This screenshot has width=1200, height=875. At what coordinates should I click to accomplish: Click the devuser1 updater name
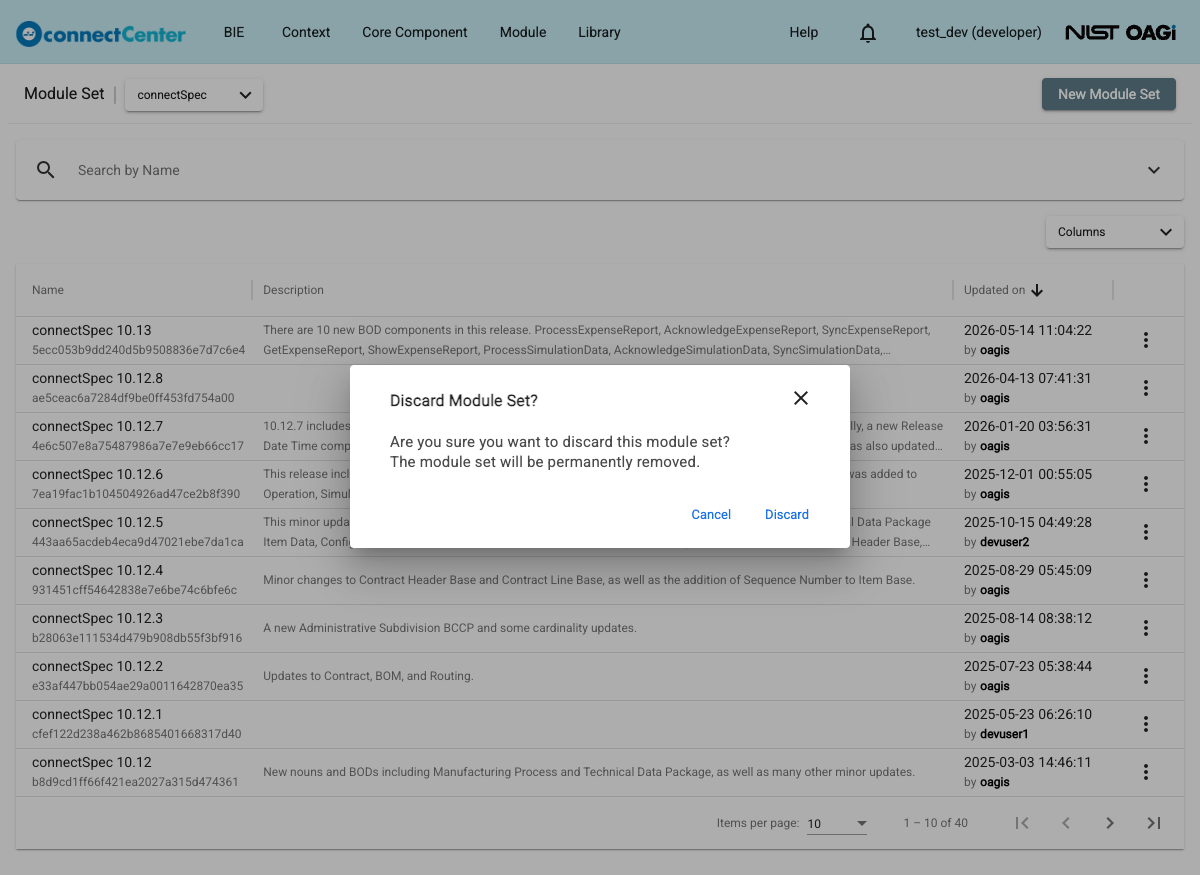(1004, 734)
